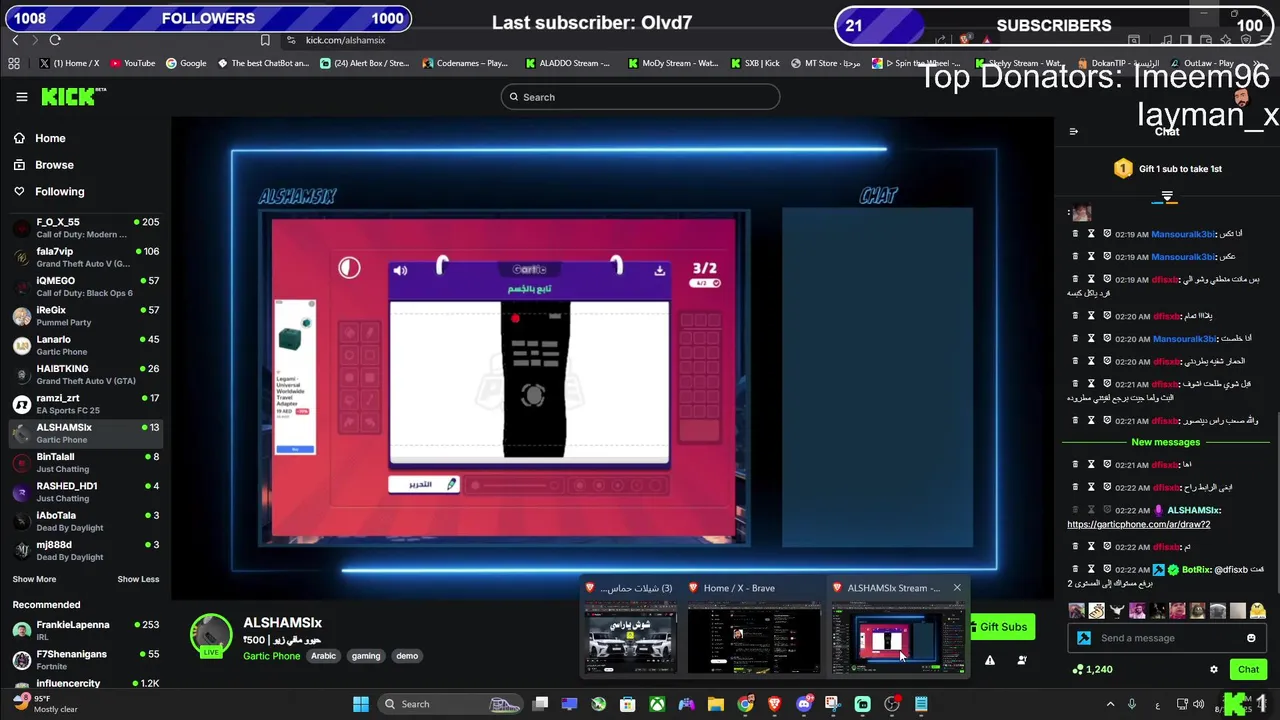Show hidden system tray icons

[1111, 704]
